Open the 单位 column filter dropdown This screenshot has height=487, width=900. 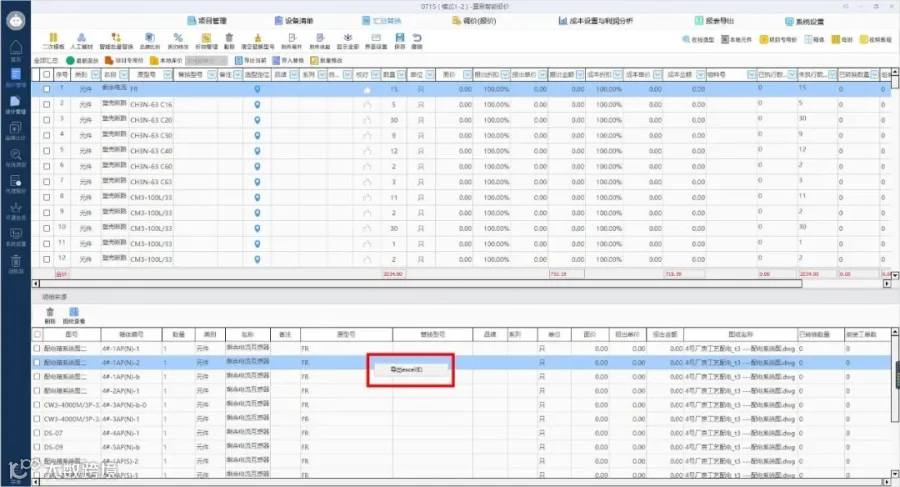click(x=430, y=75)
